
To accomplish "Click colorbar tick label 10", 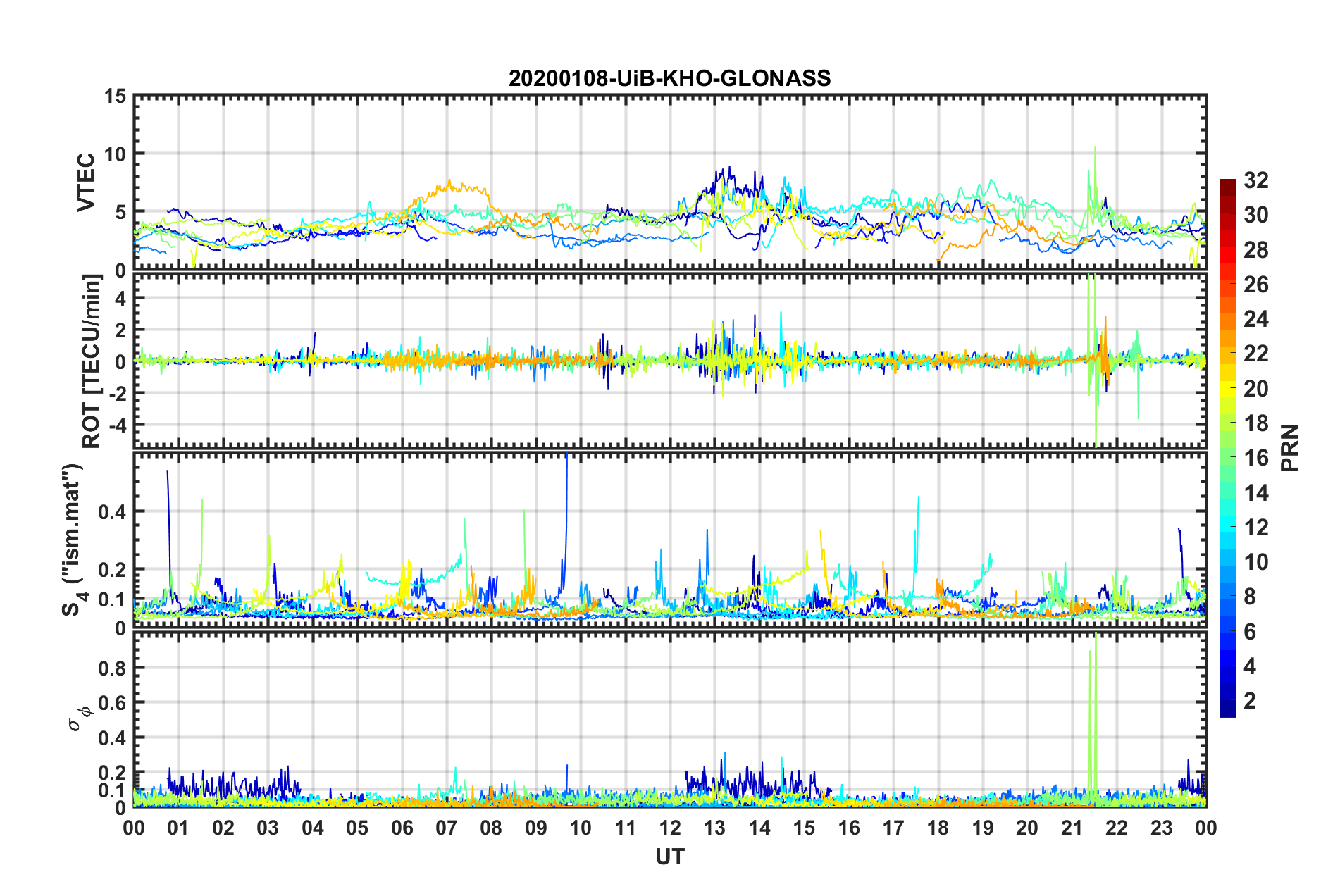I will tap(1255, 562).
